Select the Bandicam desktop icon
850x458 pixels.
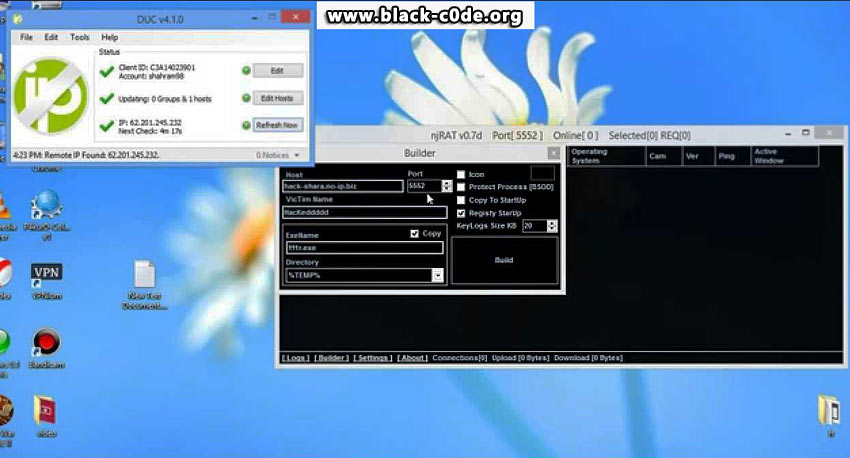(x=47, y=349)
